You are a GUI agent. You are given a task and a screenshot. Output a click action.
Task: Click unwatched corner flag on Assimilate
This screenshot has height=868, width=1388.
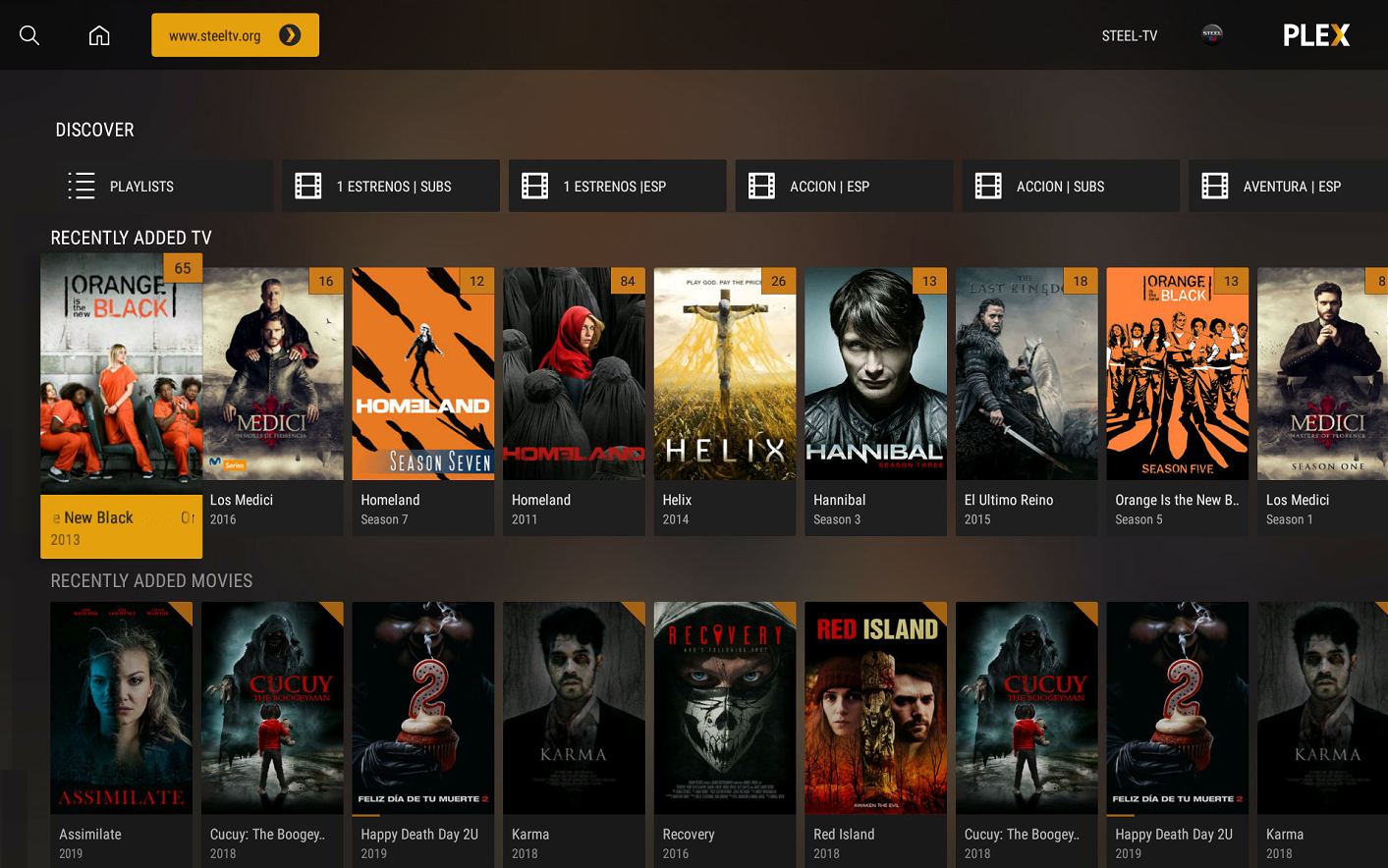click(184, 611)
